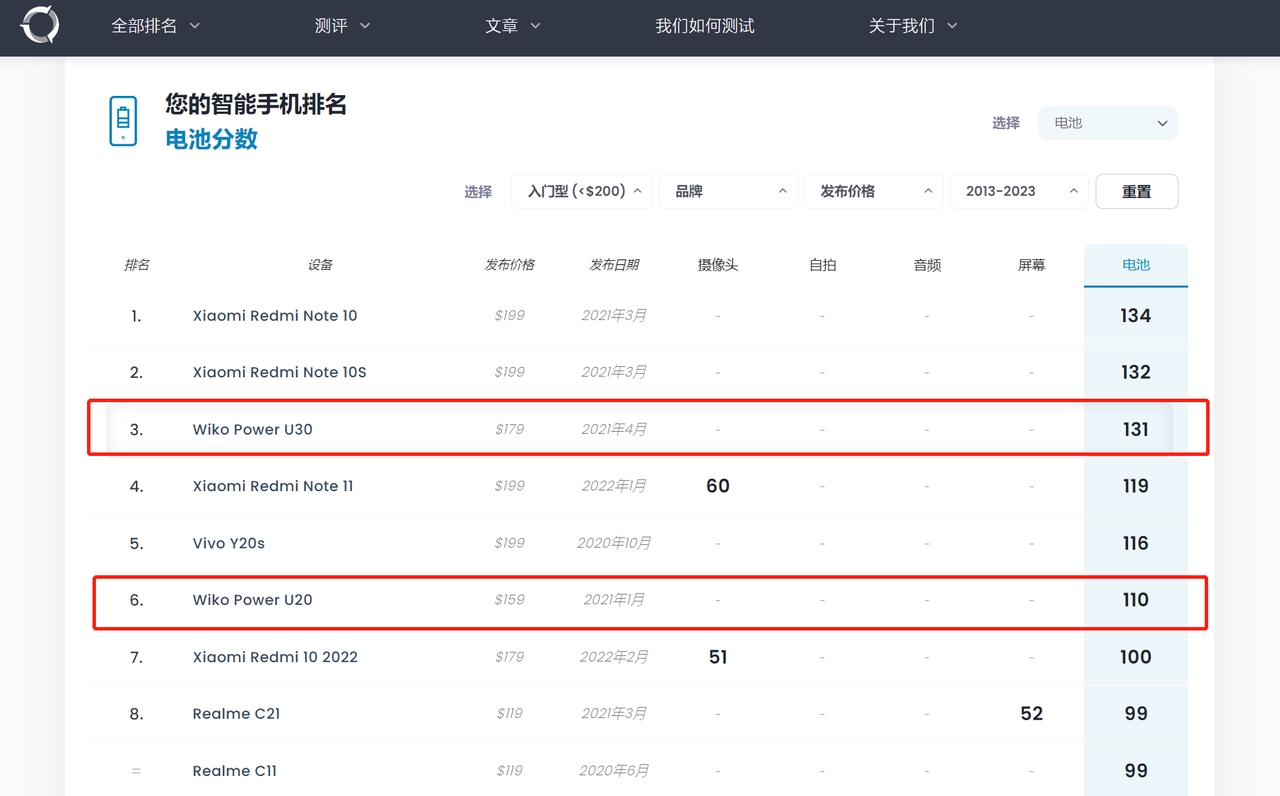The width and height of the screenshot is (1280, 796).
Task: Expand the 电池 score selection dropdown
Action: [x=1108, y=123]
